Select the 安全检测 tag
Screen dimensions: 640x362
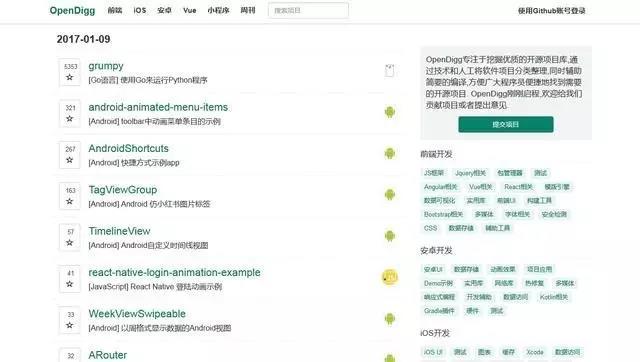554,214
